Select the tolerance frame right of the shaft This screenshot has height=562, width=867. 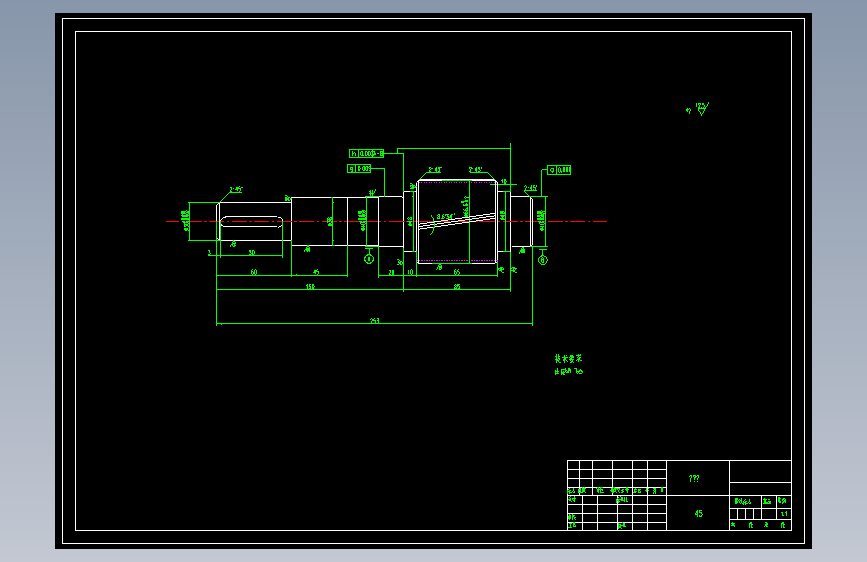point(559,170)
